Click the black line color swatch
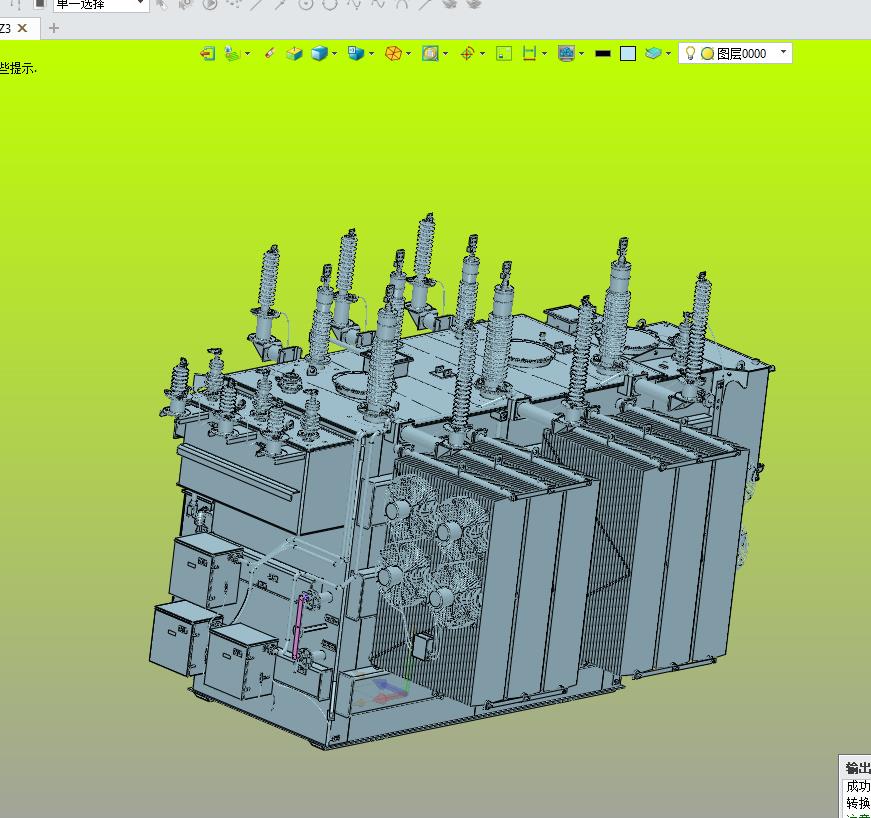The image size is (871, 818). pos(603,53)
